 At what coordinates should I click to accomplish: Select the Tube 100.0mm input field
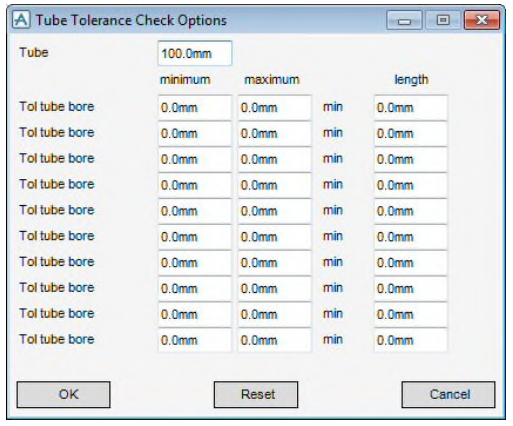pyautogui.click(x=195, y=53)
